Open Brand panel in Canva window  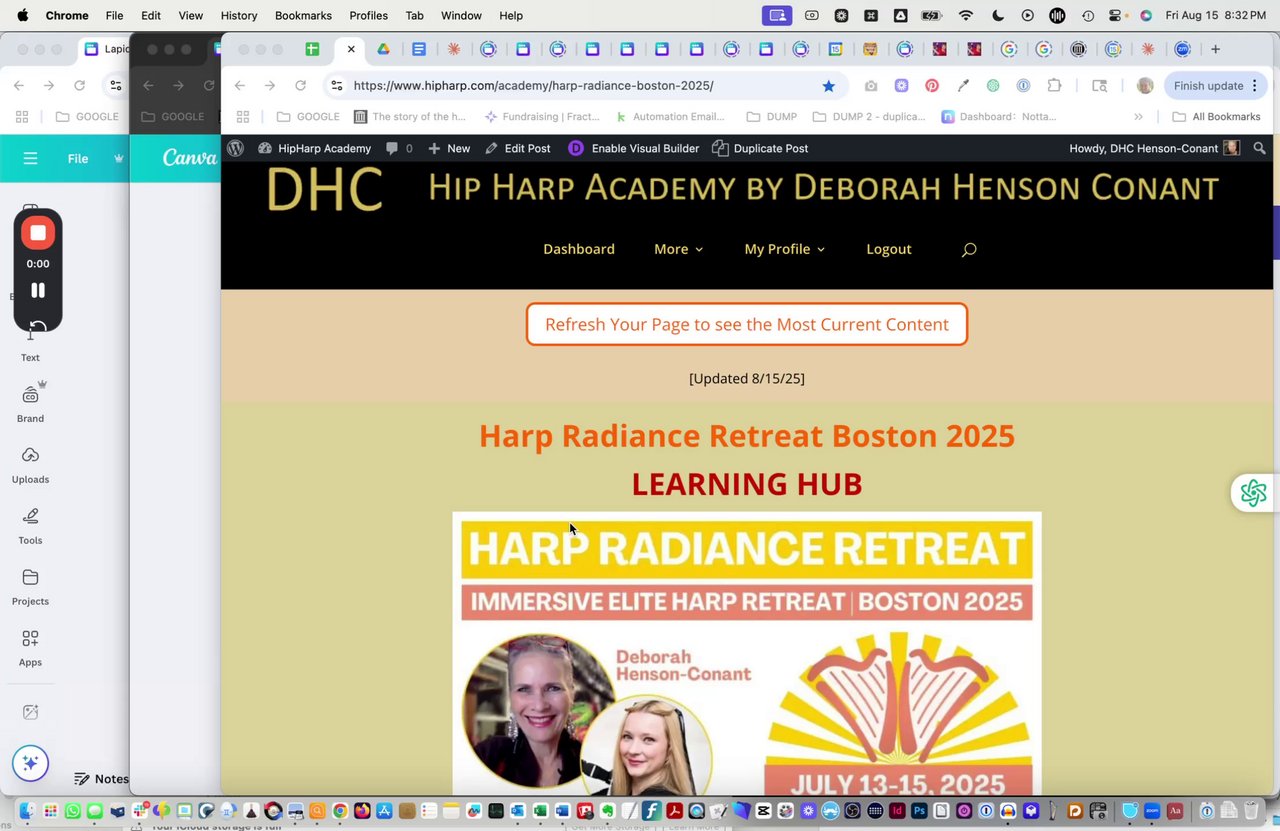[x=30, y=403]
